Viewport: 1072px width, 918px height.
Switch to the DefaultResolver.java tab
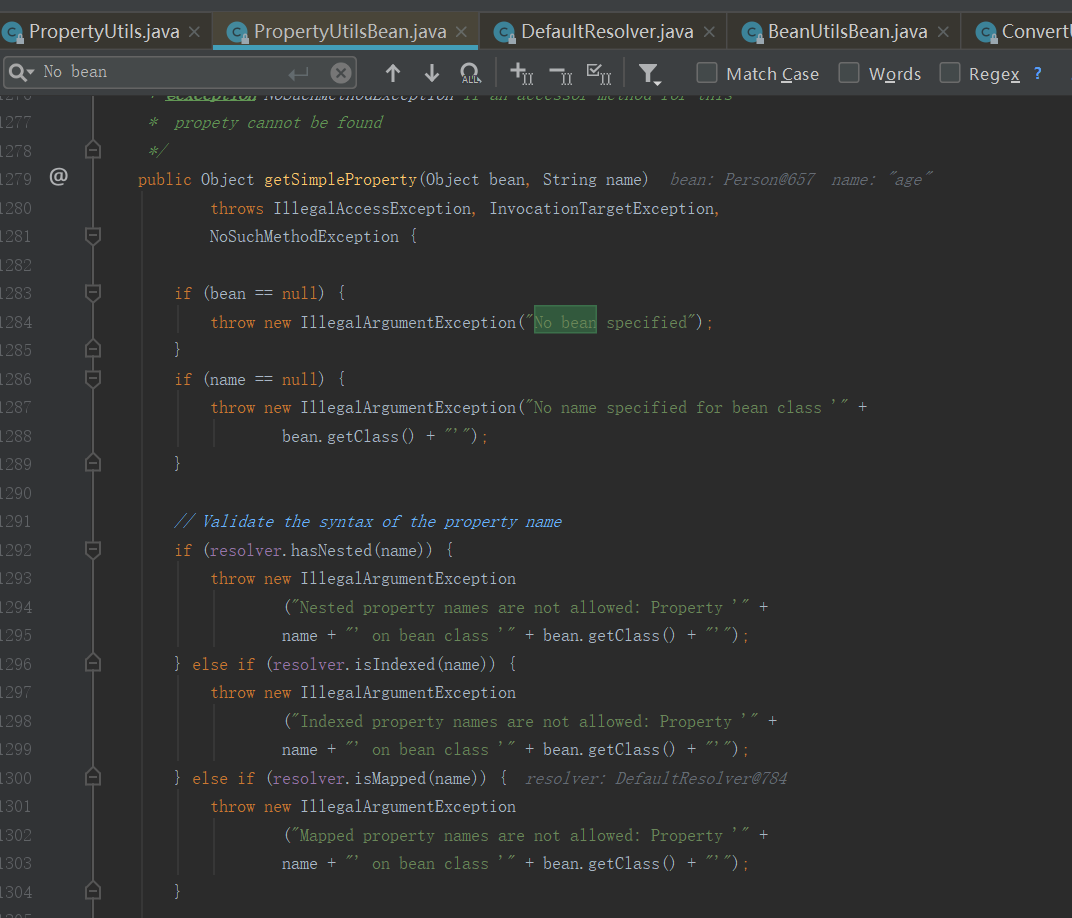(x=606, y=31)
